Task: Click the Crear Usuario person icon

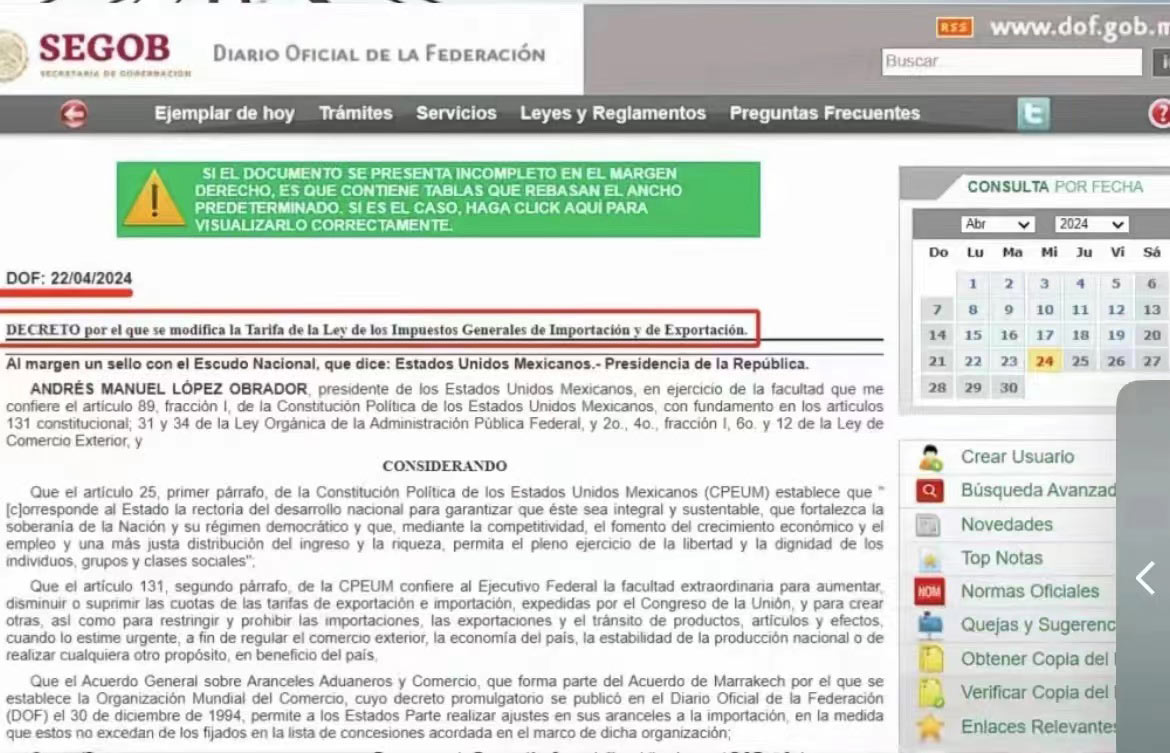Action: [x=930, y=458]
